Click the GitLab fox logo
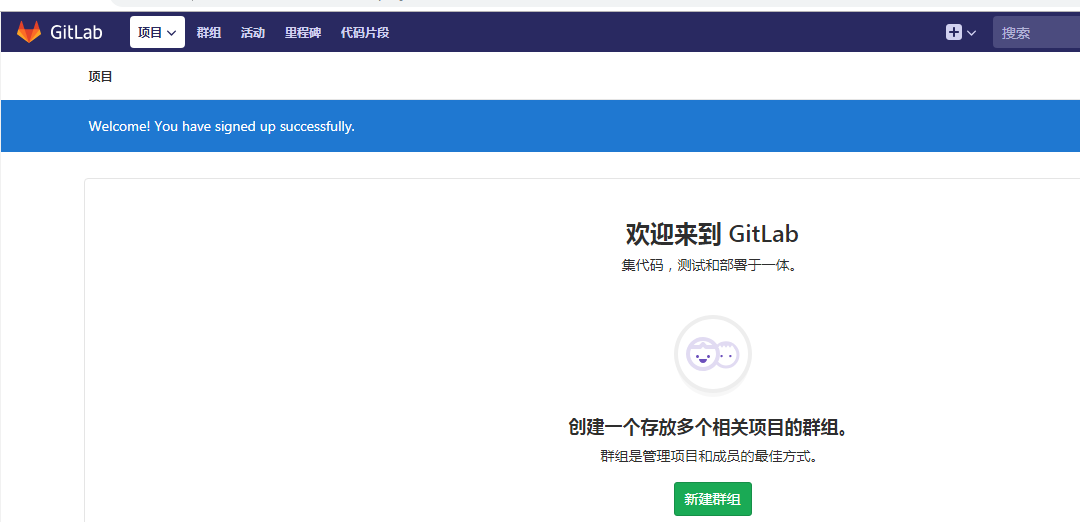The width and height of the screenshot is (1080, 522). [x=29, y=32]
